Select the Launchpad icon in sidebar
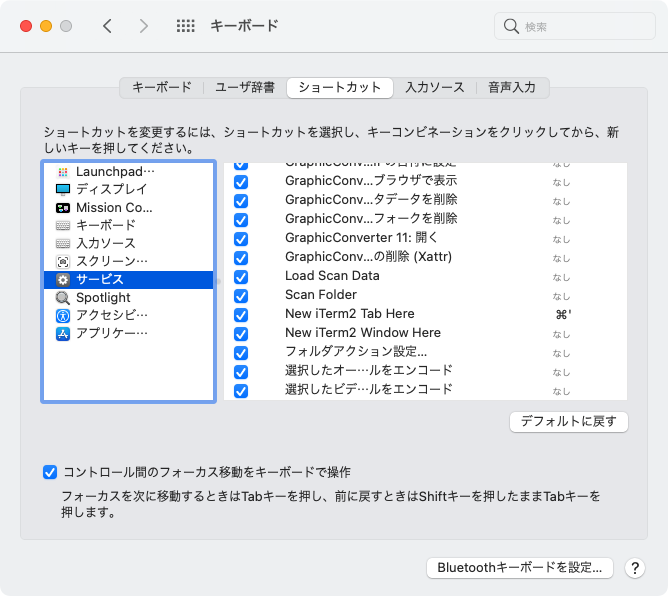 click(63, 172)
